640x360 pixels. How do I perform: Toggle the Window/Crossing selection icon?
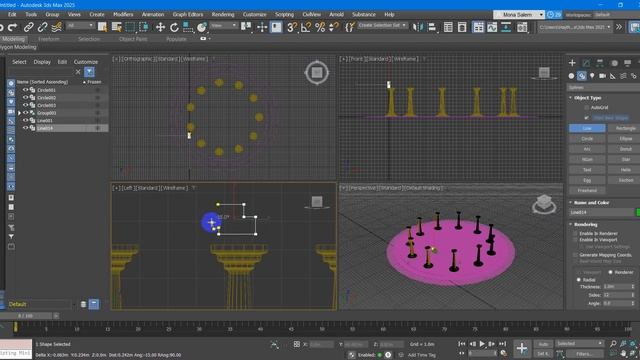point(144,27)
